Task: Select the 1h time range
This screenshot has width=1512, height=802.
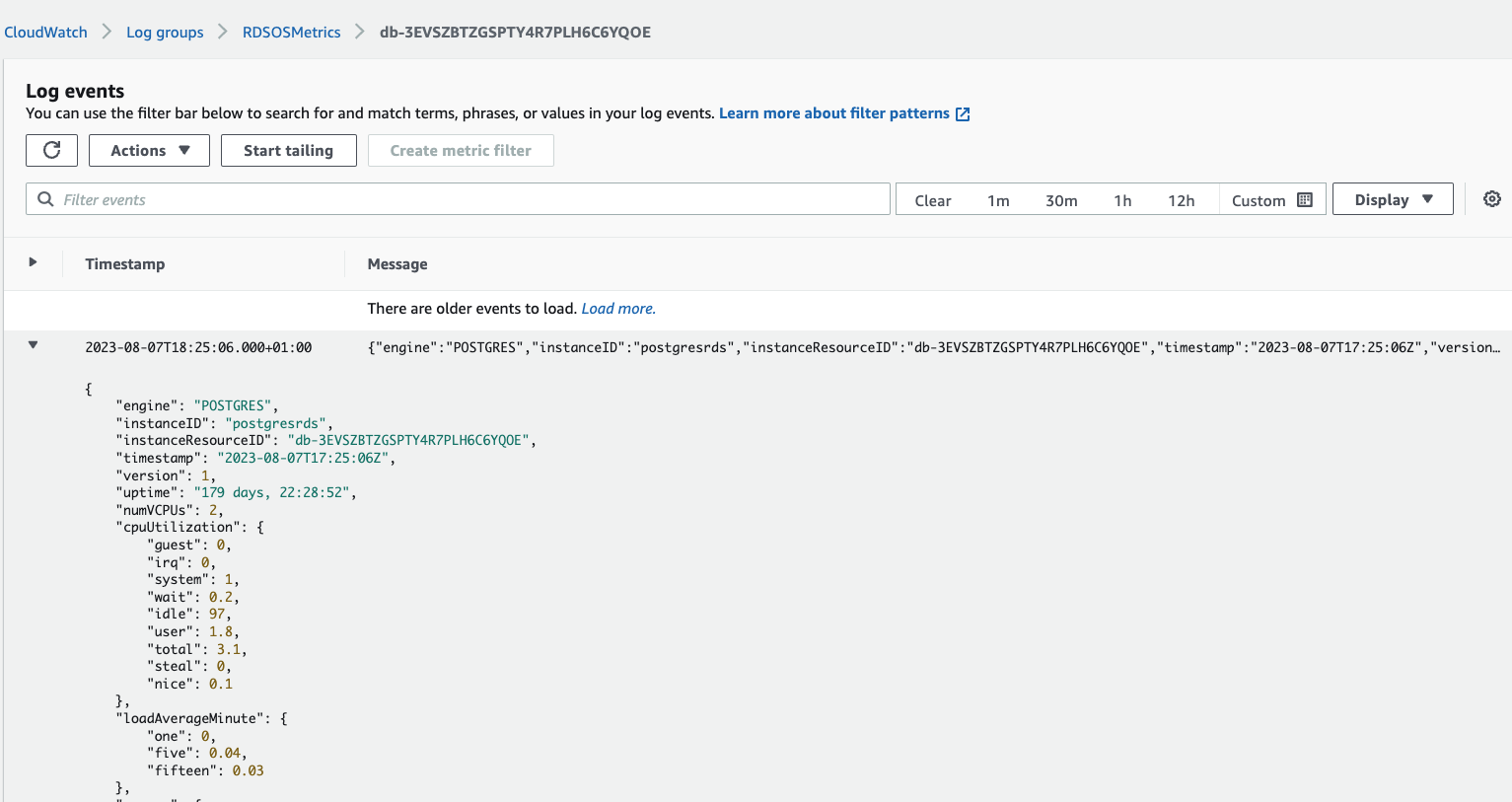Action: 1122,200
